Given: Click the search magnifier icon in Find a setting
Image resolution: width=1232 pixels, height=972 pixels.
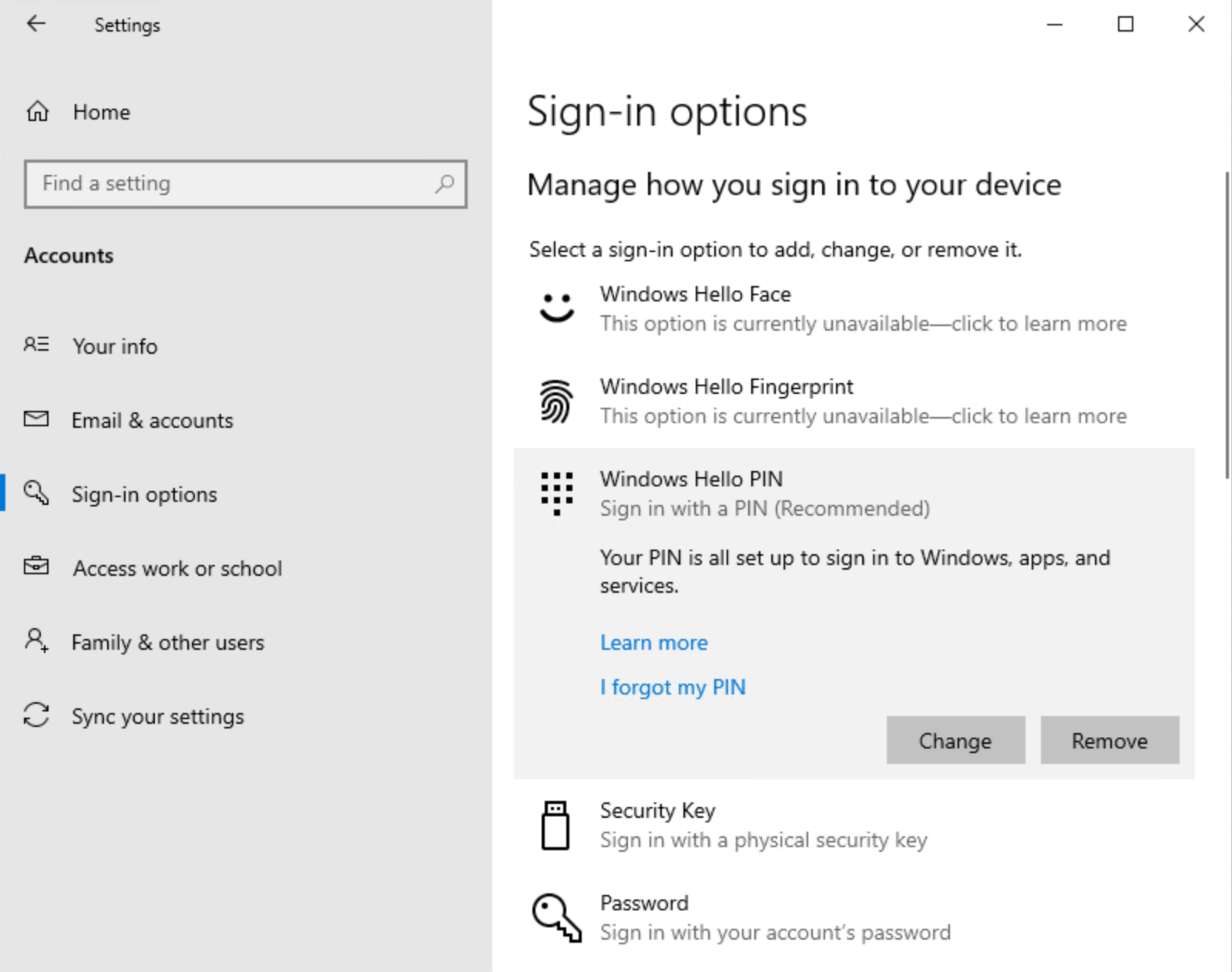Looking at the screenshot, I should (444, 183).
